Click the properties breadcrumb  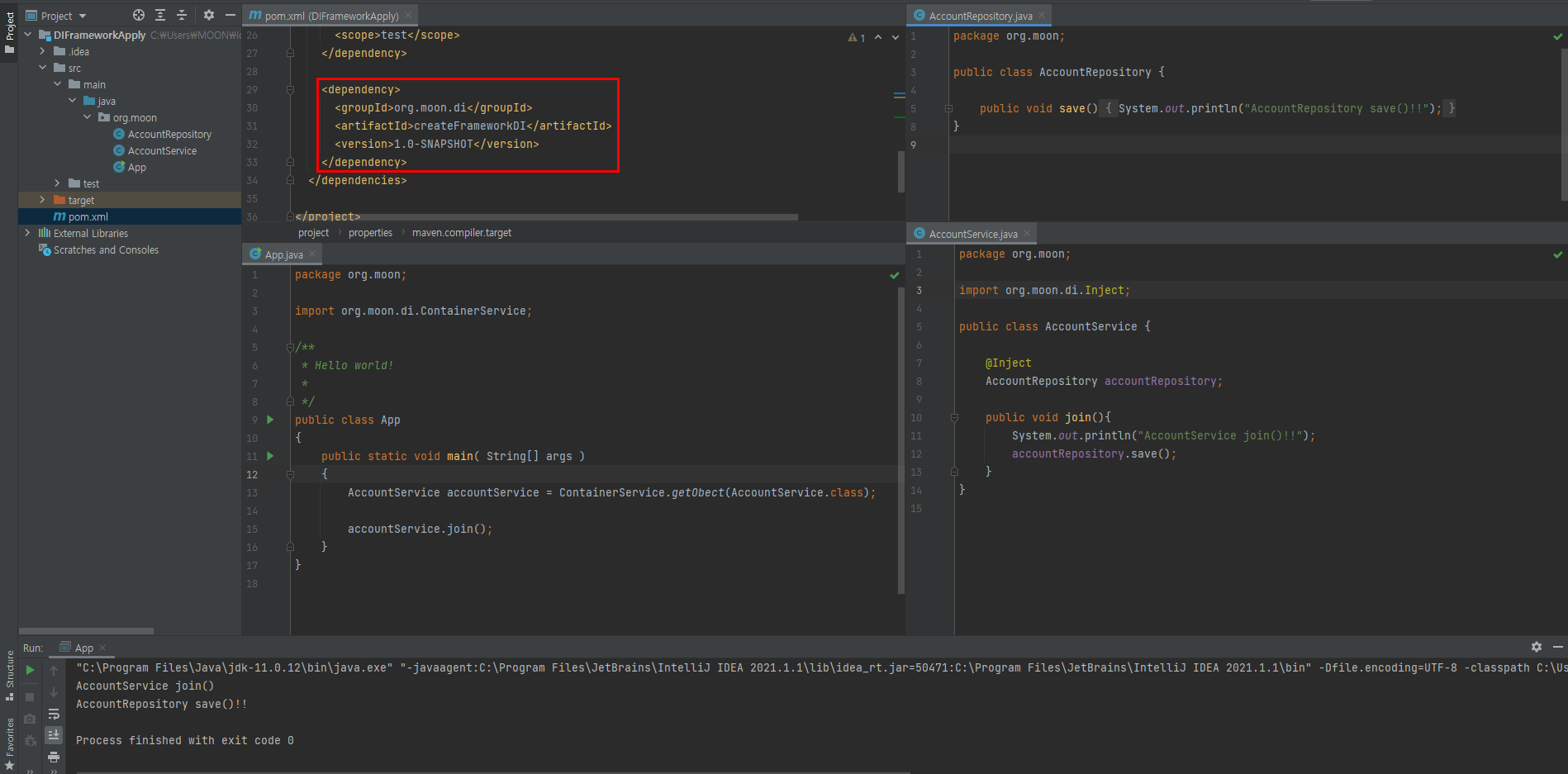pyautogui.click(x=370, y=233)
